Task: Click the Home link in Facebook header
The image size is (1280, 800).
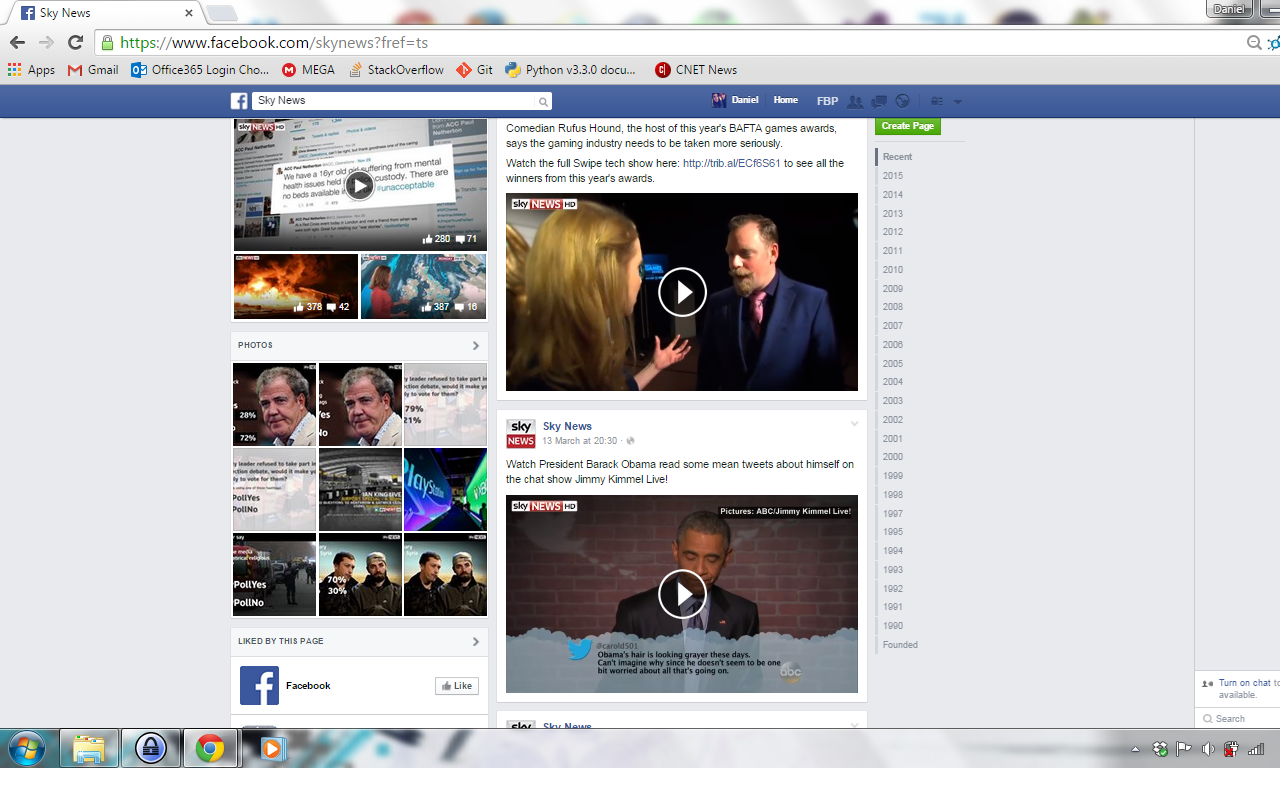Action: (x=786, y=100)
